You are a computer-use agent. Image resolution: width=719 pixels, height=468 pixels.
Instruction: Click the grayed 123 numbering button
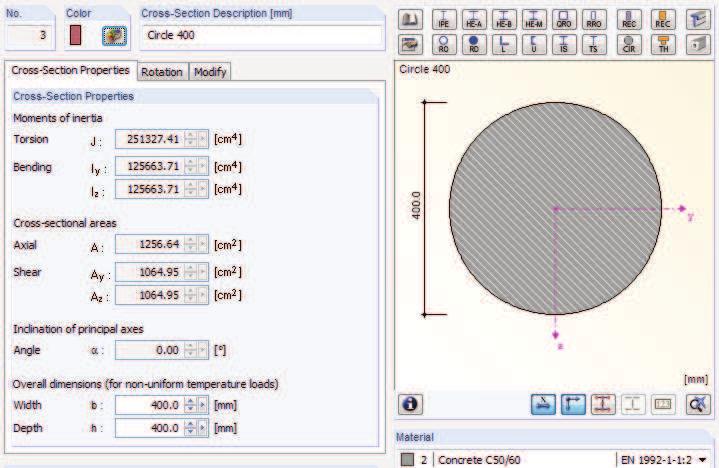pyautogui.click(x=663, y=404)
